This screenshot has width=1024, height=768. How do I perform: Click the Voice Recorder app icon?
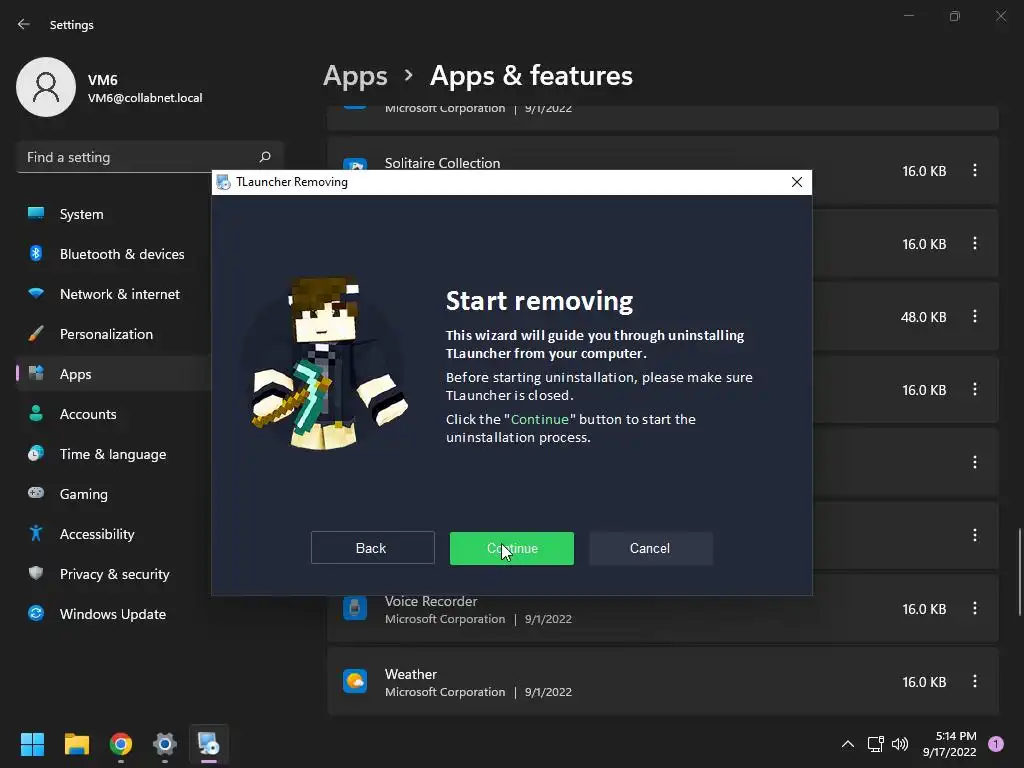click(x=355, y=608)
